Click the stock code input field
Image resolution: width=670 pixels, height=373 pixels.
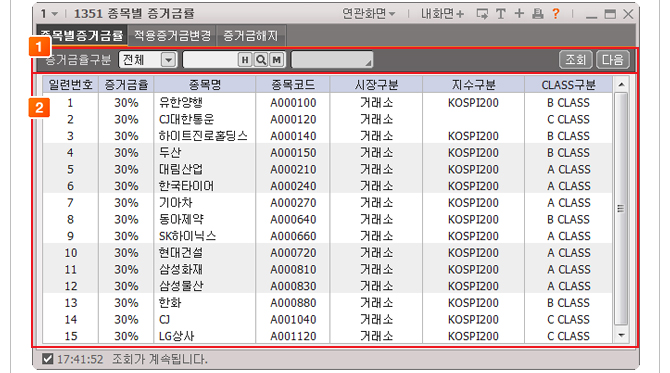click(210, 60)
